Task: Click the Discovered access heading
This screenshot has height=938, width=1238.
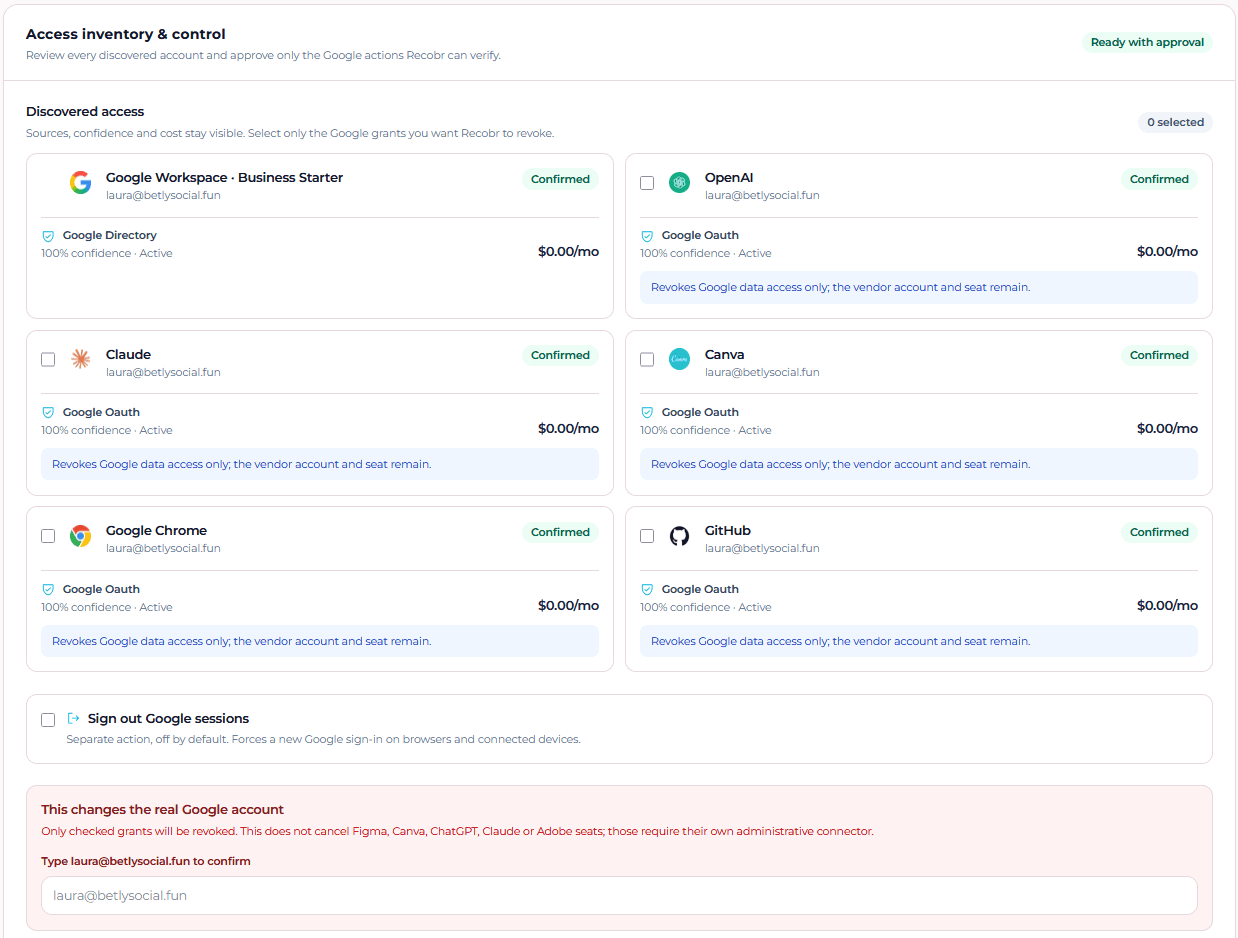Action: (x=85, y=111)
